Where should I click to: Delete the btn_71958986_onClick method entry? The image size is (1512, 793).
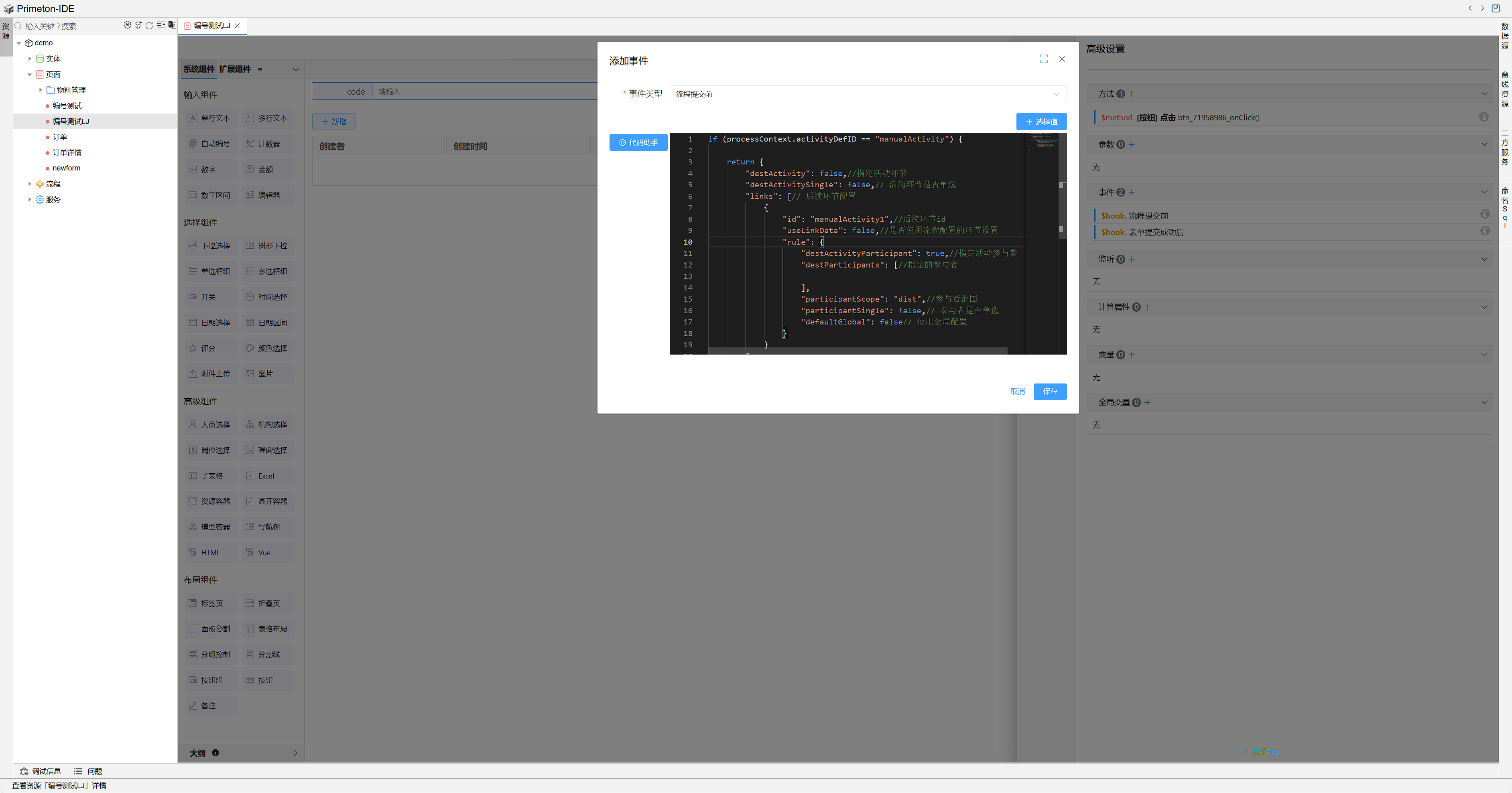coord(1483,117)
